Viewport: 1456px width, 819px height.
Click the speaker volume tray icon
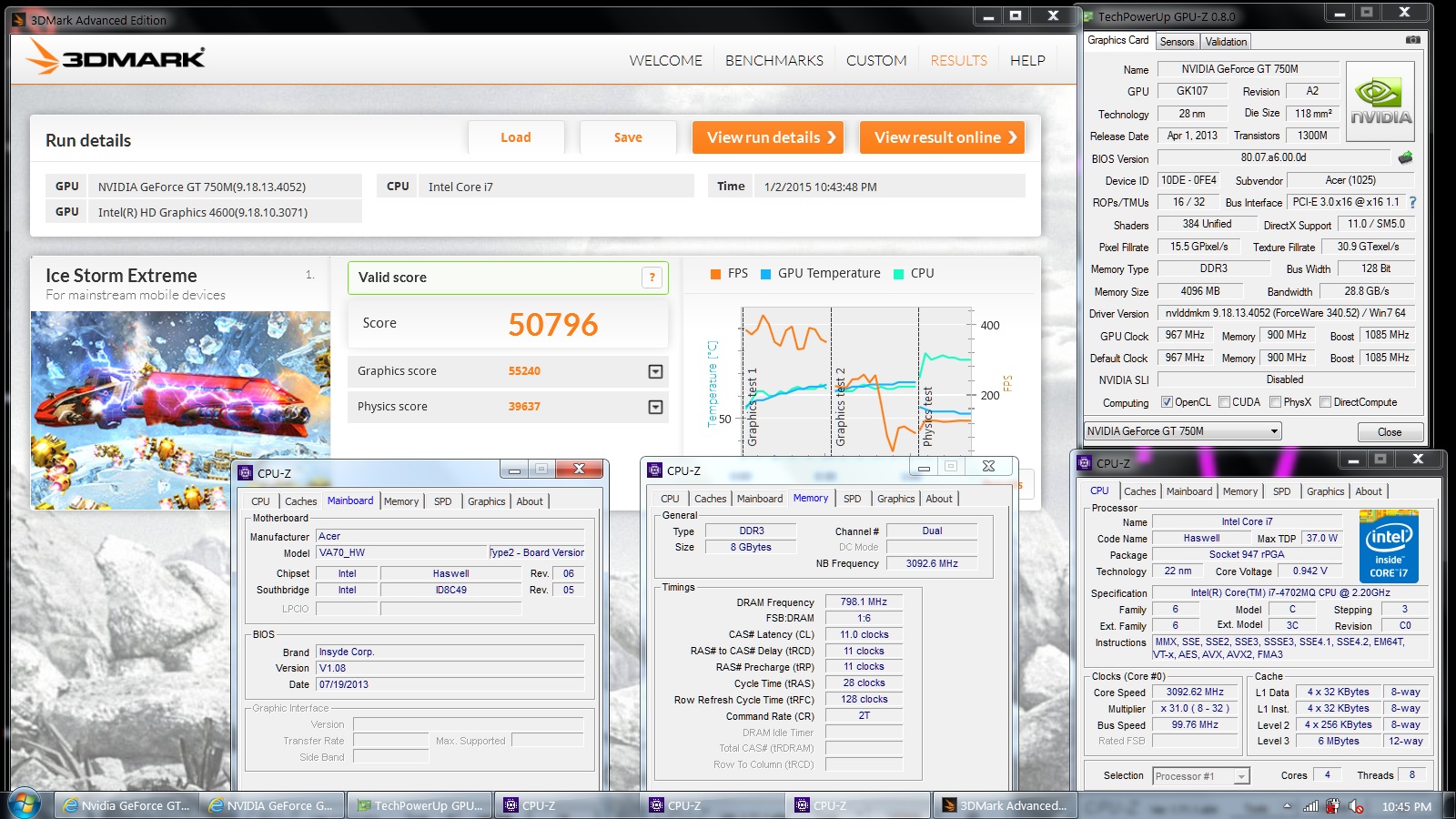click(x=1356, y=805)
